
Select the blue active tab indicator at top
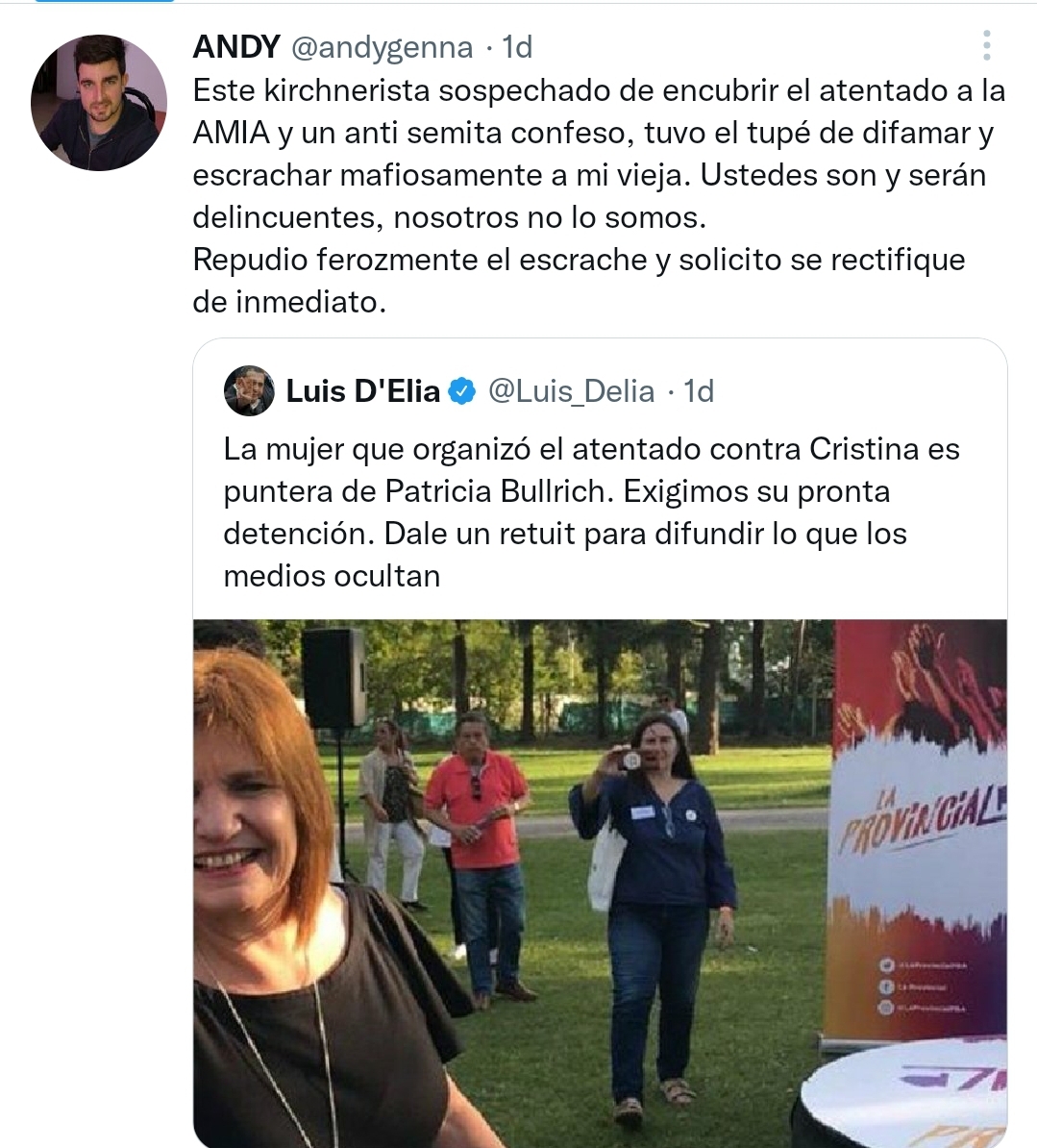(105, 1)
